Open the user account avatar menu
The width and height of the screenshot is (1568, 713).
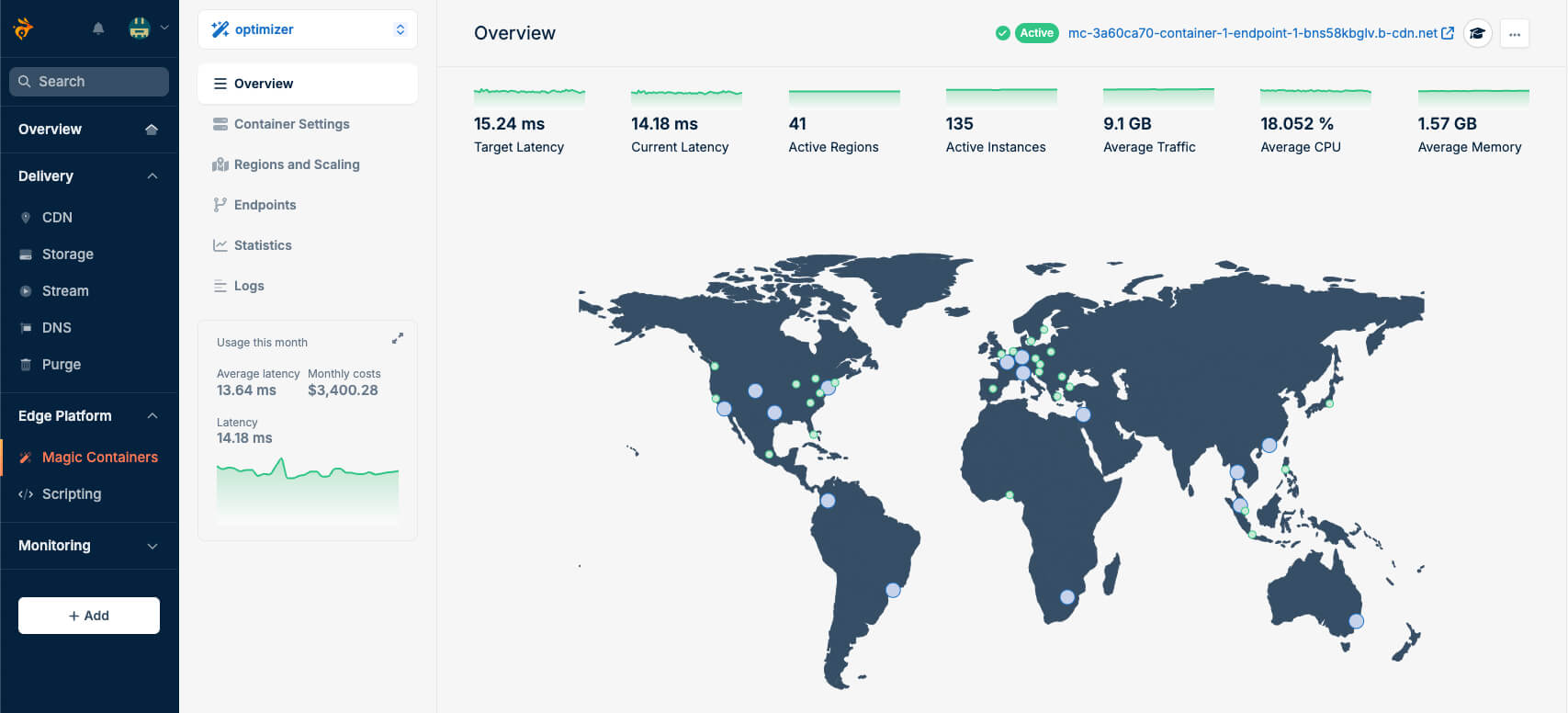(x=140, y=28)
